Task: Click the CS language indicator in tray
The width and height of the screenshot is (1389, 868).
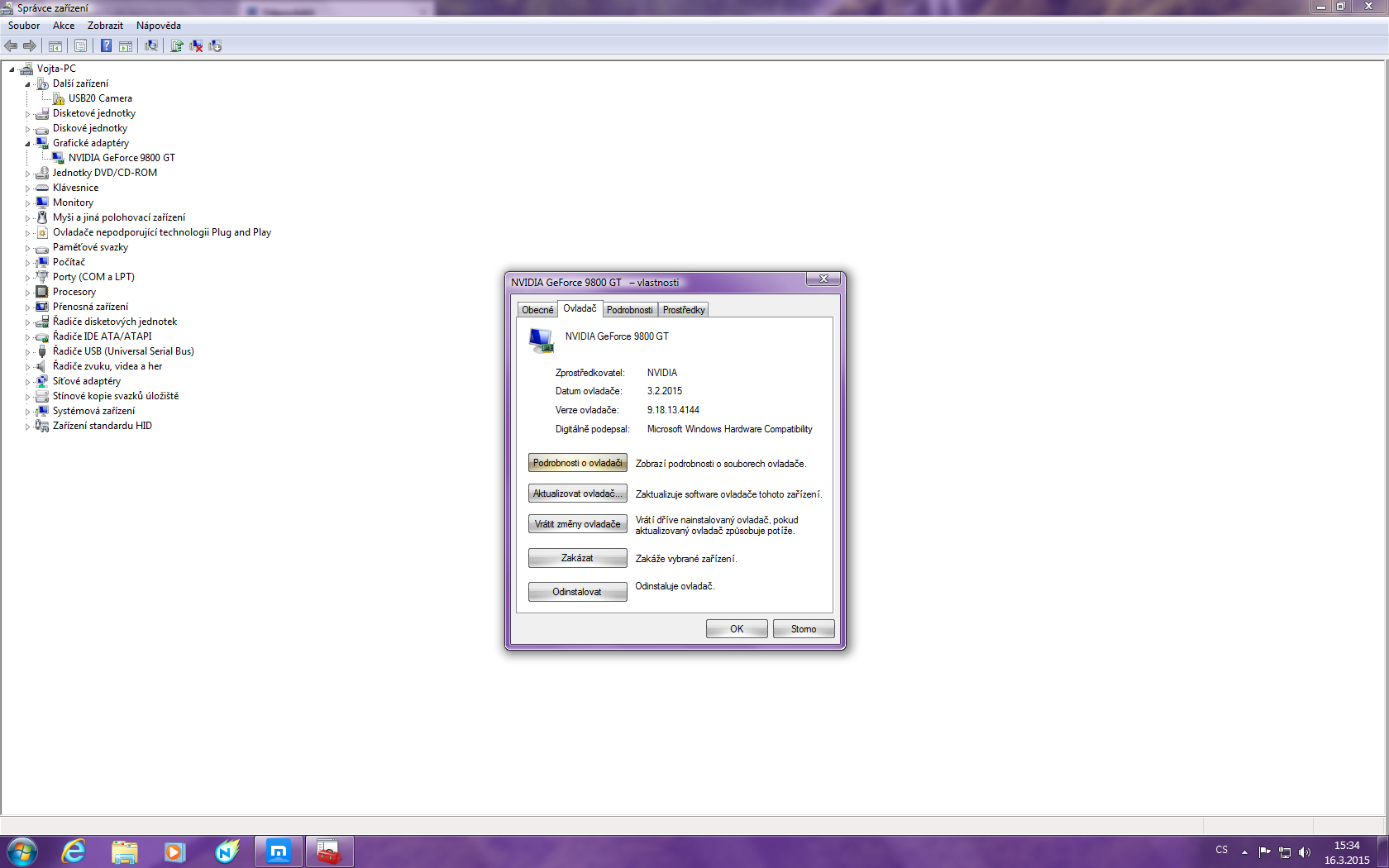Action: coord(1222,850)
